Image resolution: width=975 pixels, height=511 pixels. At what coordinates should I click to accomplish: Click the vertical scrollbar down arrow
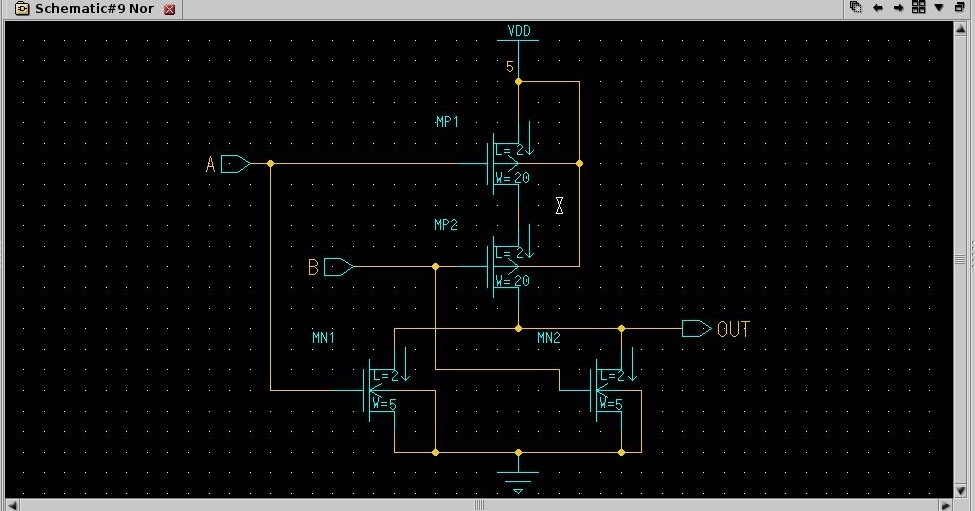point(959,491)
